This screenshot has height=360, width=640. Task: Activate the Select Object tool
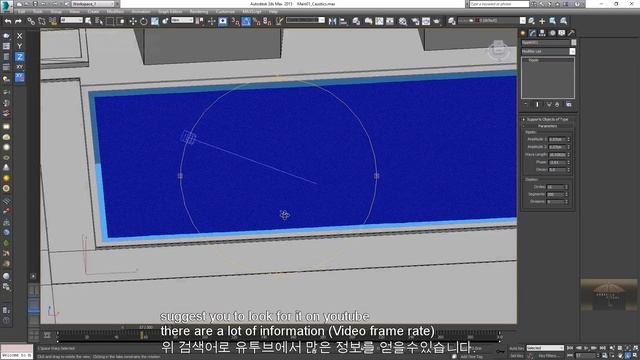click(x=88, y=21)
